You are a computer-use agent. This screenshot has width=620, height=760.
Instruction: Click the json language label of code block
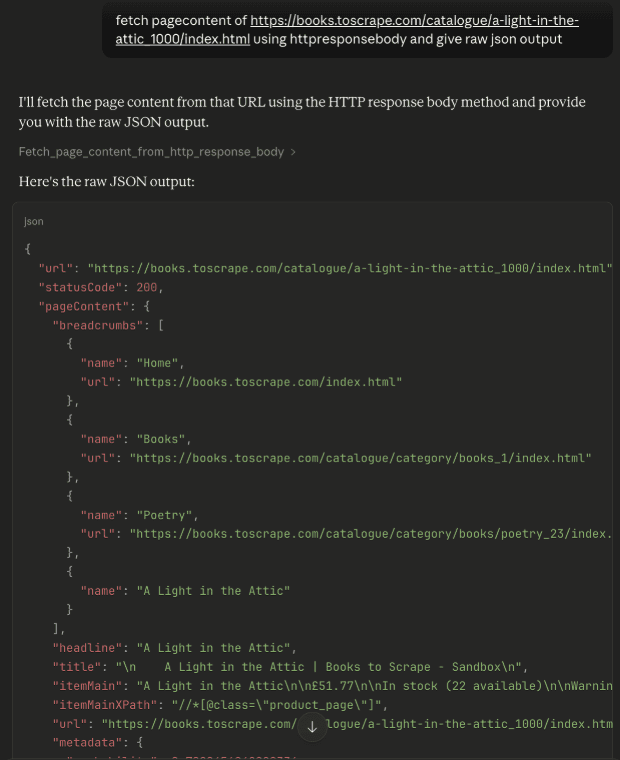[x=34, y=221]
